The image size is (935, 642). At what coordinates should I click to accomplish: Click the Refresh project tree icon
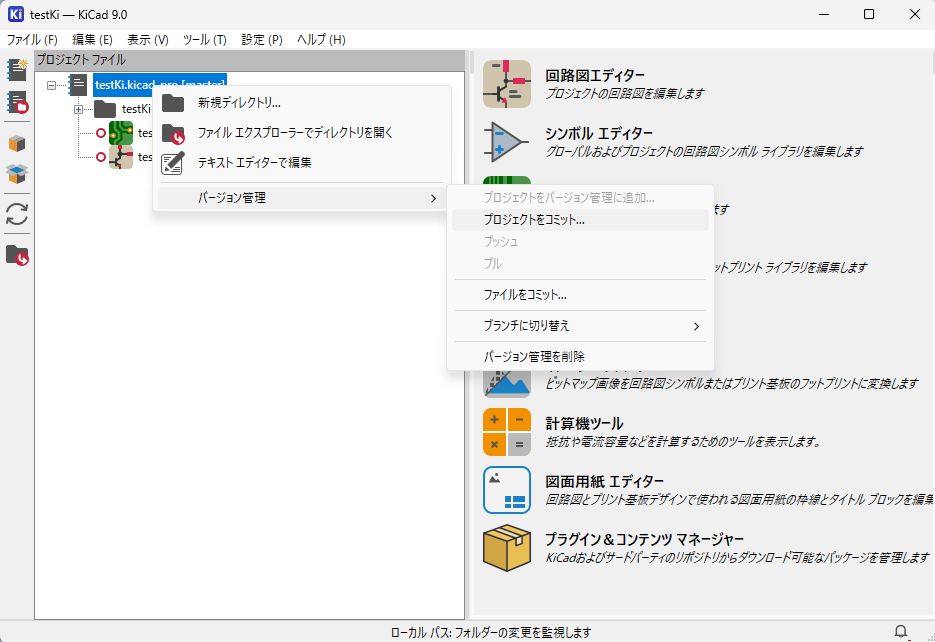point(17,214)
